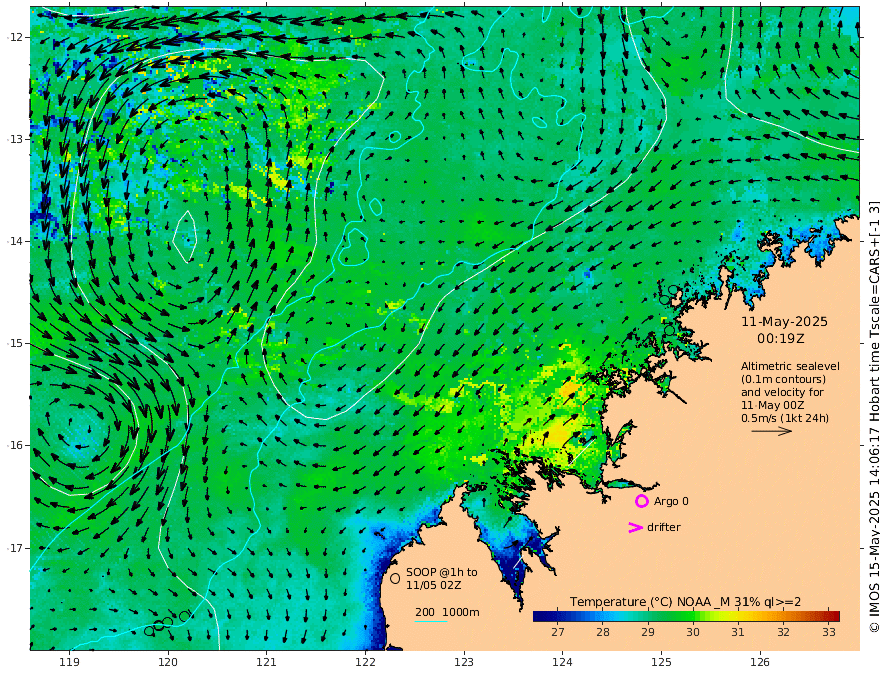Click the date label 11-May-2025
This screenshot has height=680, width=880.
click(784, 321)
